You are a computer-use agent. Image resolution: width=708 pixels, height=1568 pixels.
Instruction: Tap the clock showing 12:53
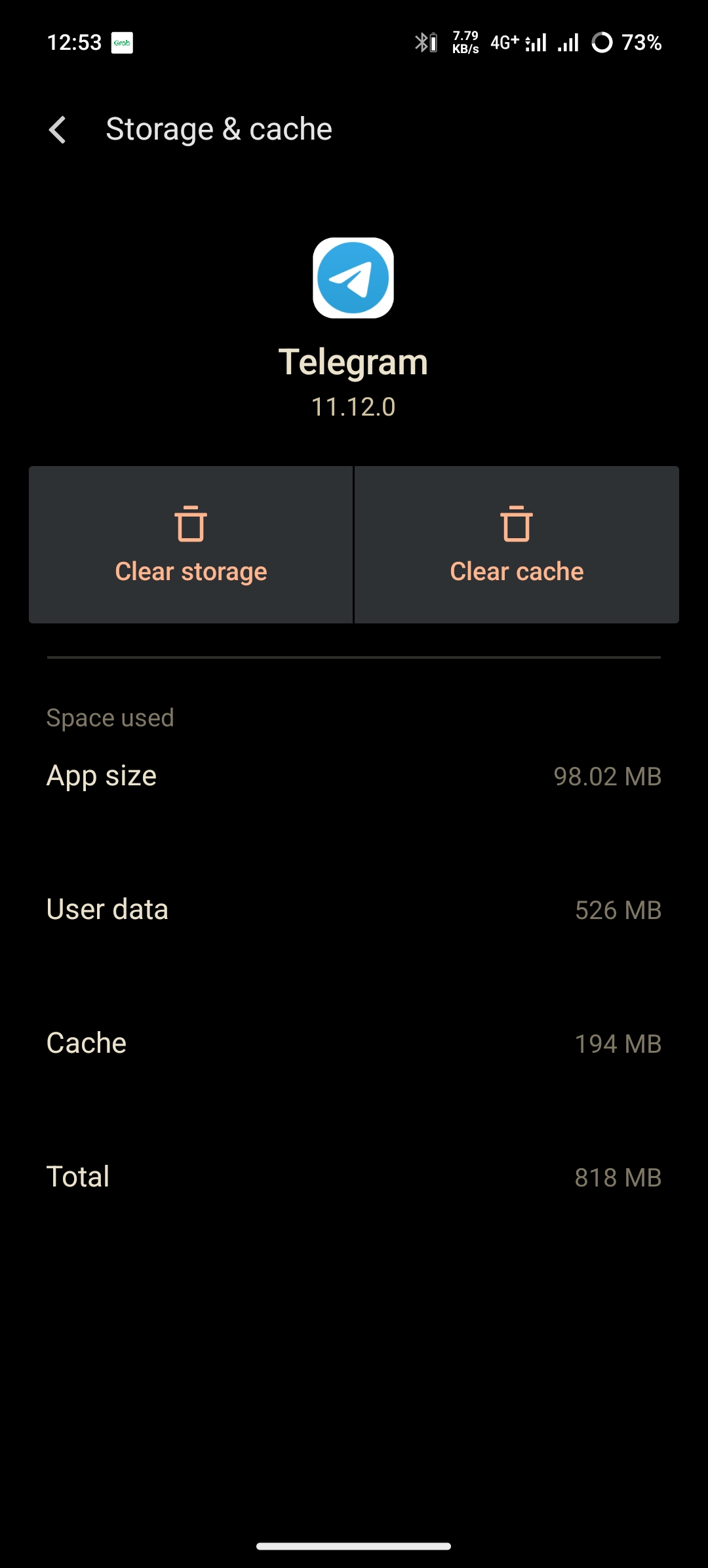pyautogui.click(x=74, y=42)
